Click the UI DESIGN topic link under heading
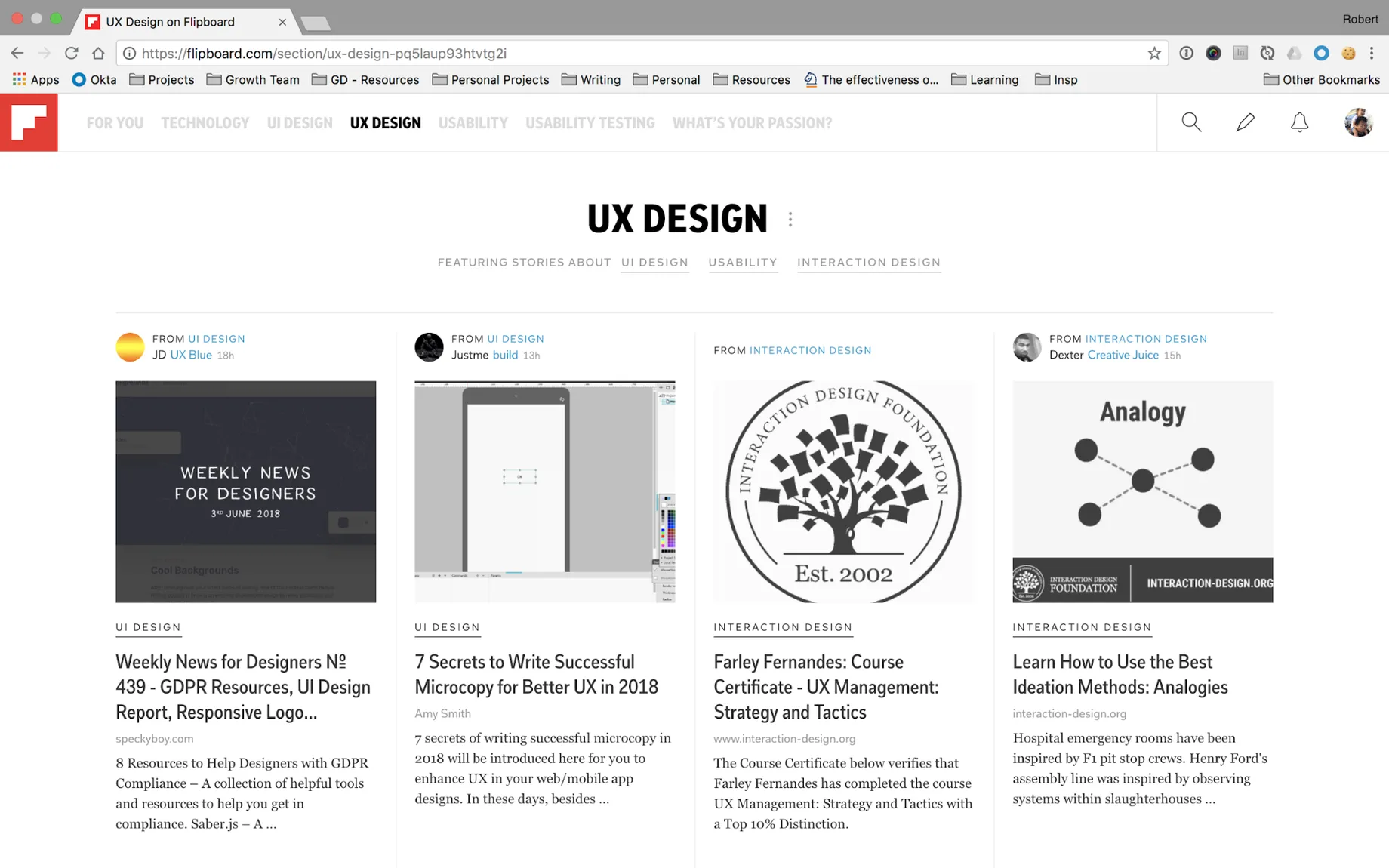 tap(654, 262)
